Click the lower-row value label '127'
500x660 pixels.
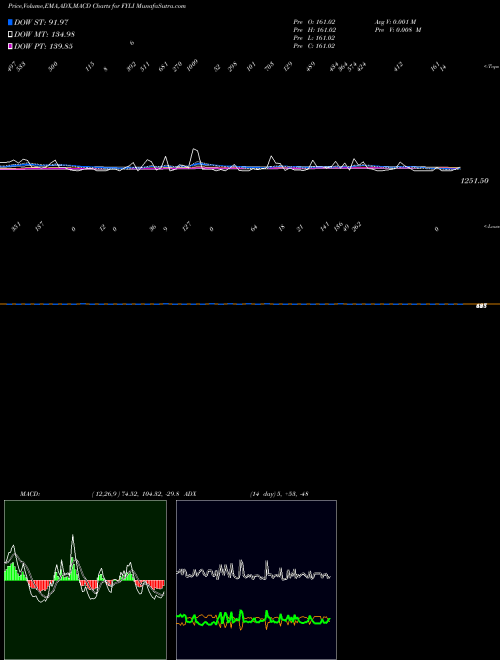pyautogui.click(x=187, y=227)
